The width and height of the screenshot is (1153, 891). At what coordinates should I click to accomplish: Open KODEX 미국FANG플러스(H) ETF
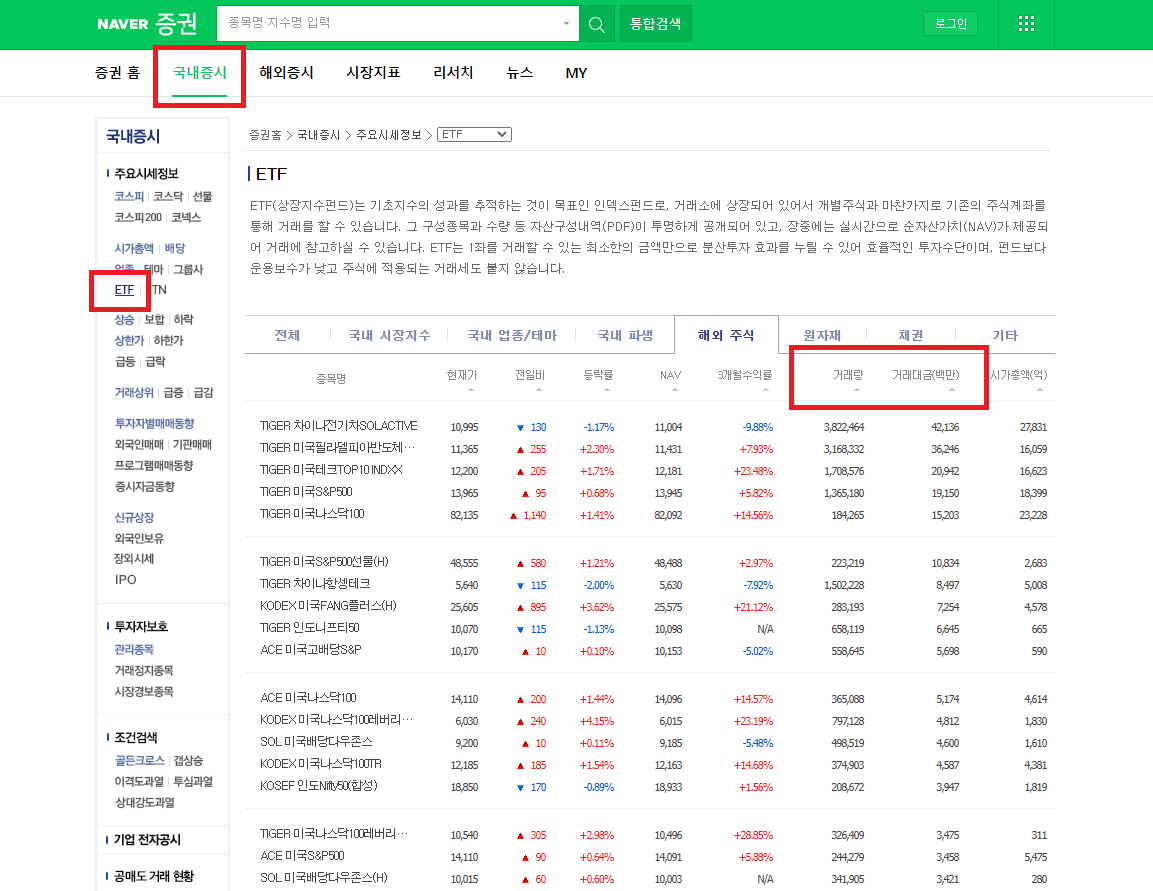point(328,606)
